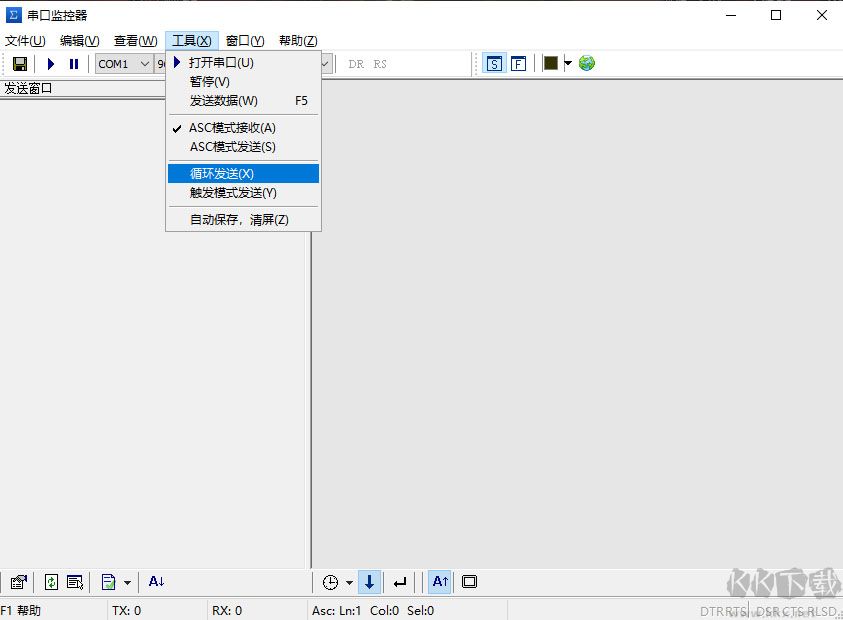Click the dark color swatch near the toolbar
This screenshot has width=843, height=620.
[x=550, y=62]
